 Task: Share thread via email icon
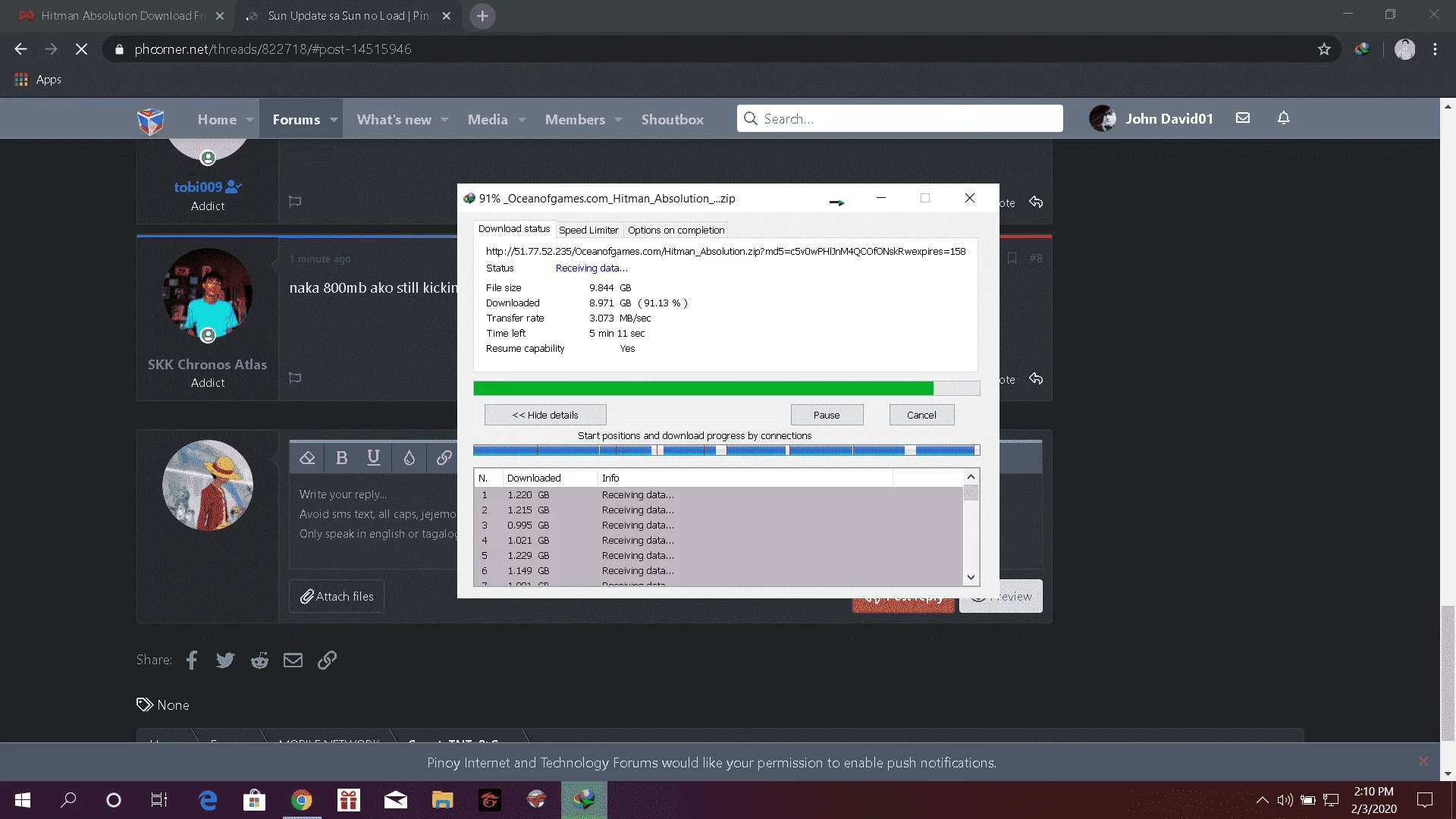[x=293, y=660]
